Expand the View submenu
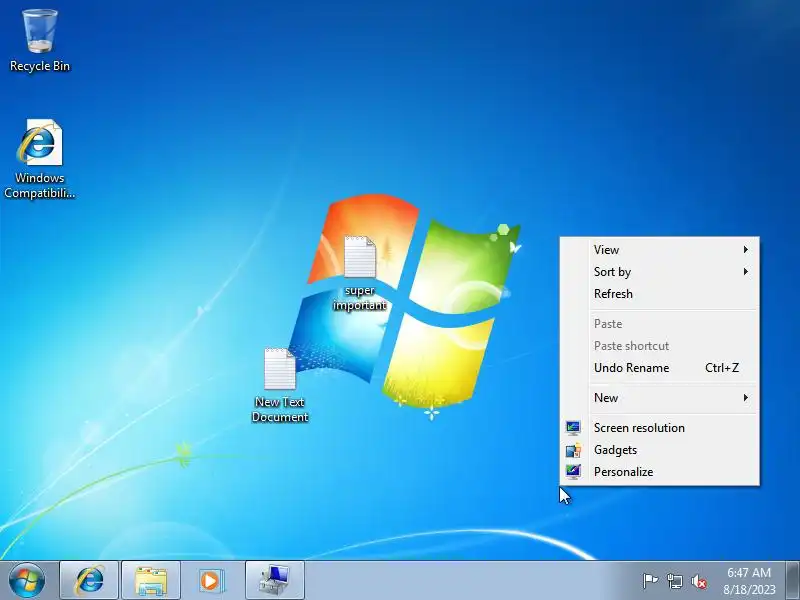Screen dimensions: 800x600 click(x=660, y=250)
